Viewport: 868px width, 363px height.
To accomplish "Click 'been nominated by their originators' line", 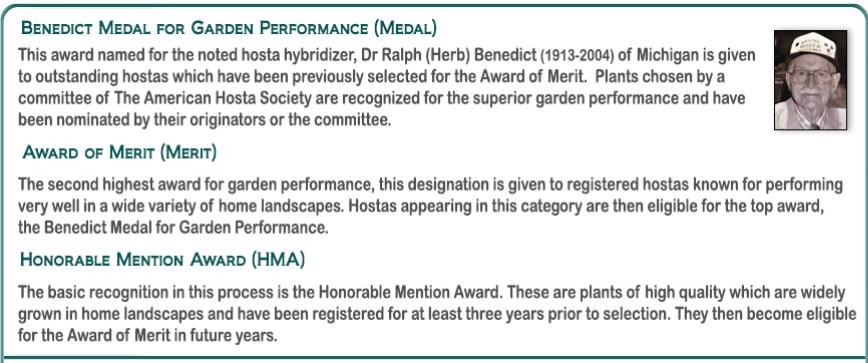I will pos(142,121).
